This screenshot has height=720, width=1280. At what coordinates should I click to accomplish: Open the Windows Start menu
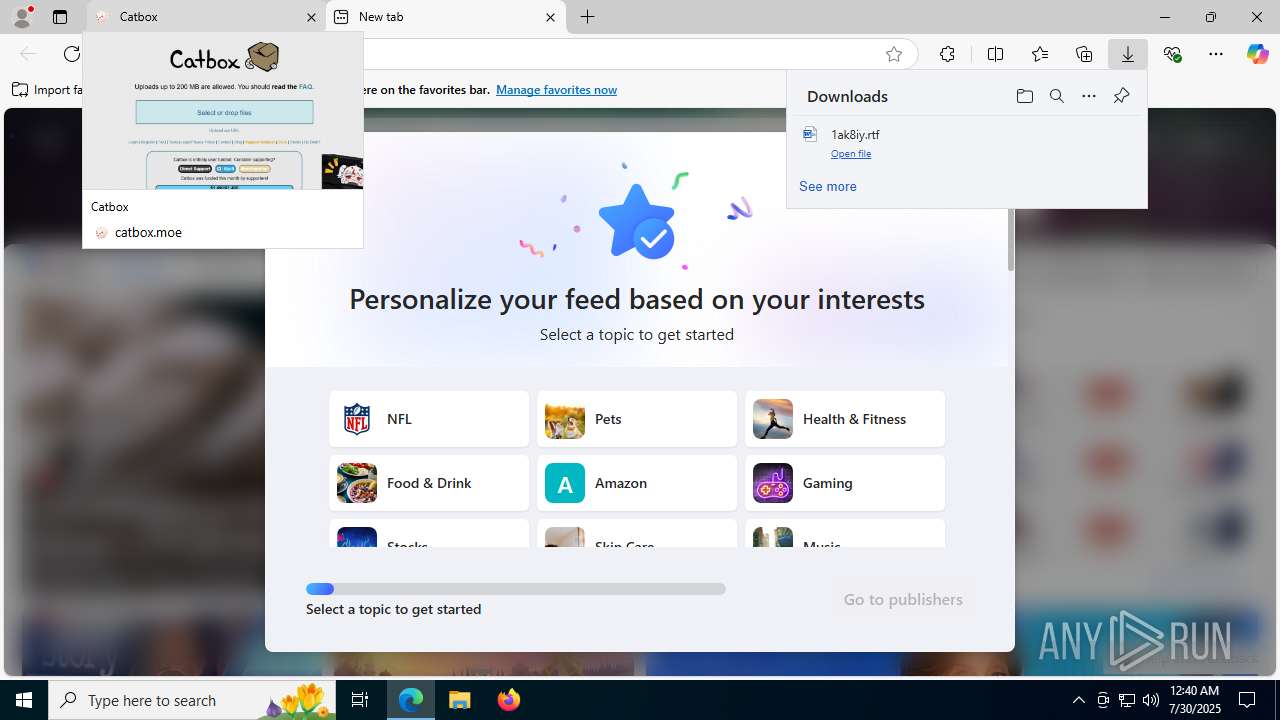tap(24, 700)
